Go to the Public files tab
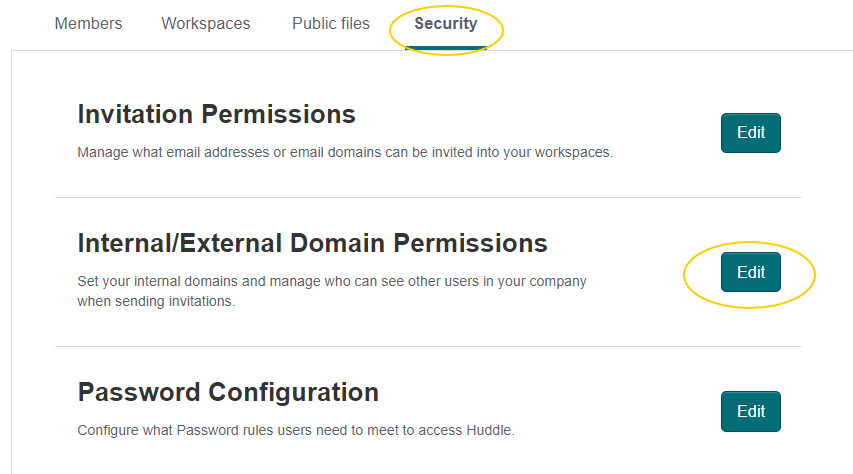Screen dimensions: 853x474 pos(330,23)
